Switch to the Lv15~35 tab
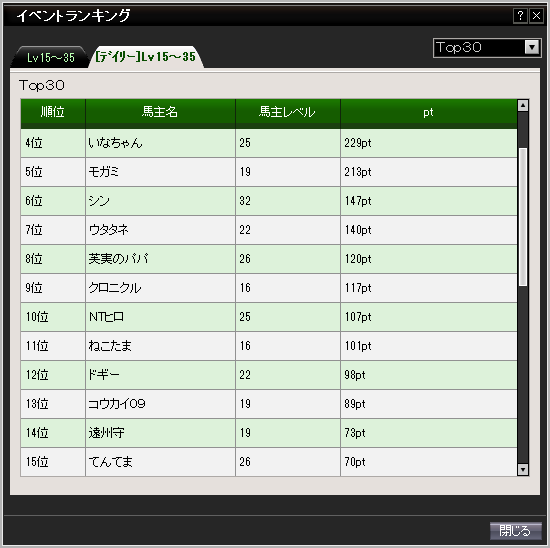 [50, 57]
